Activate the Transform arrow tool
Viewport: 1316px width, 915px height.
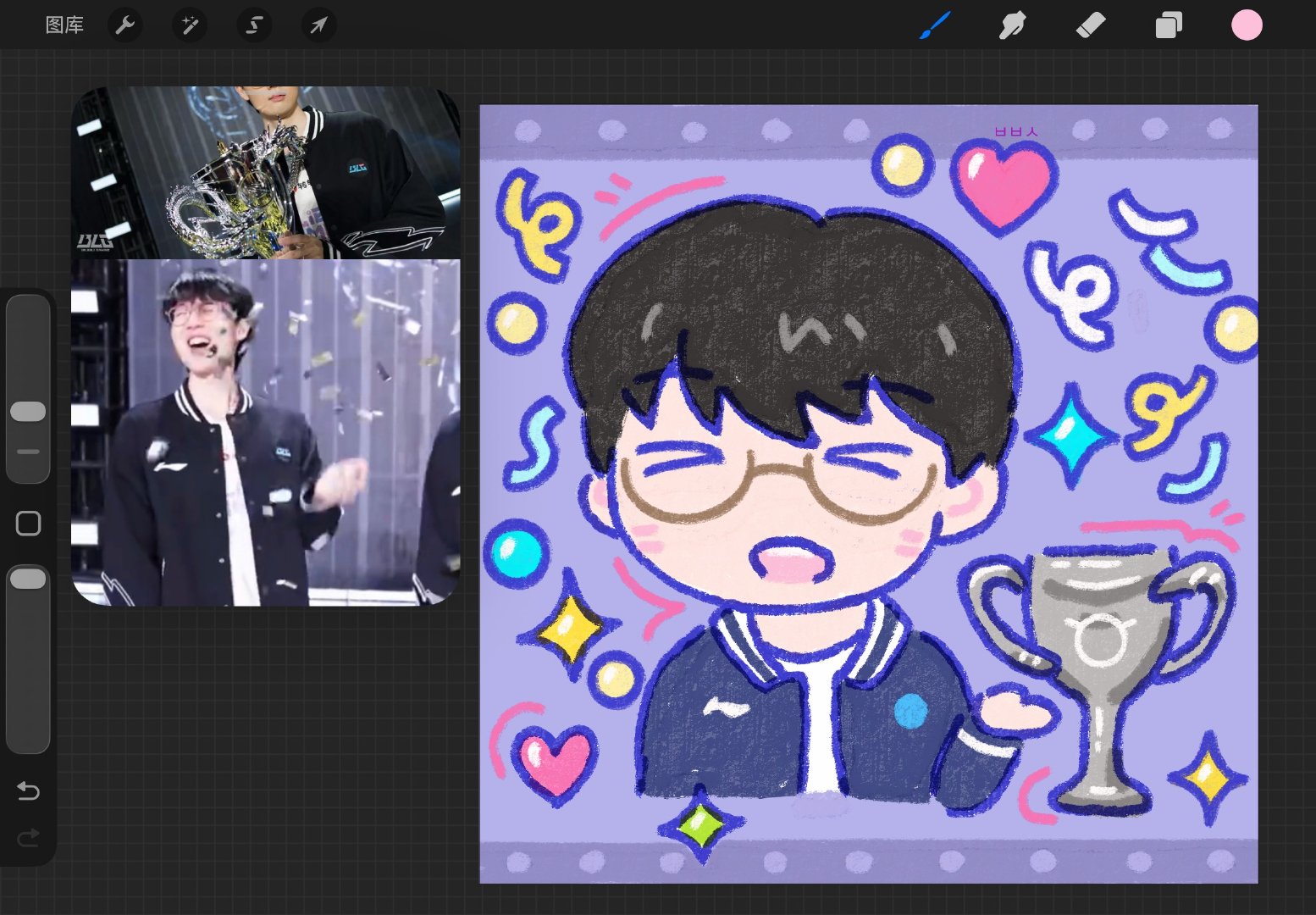click(318, 25)
